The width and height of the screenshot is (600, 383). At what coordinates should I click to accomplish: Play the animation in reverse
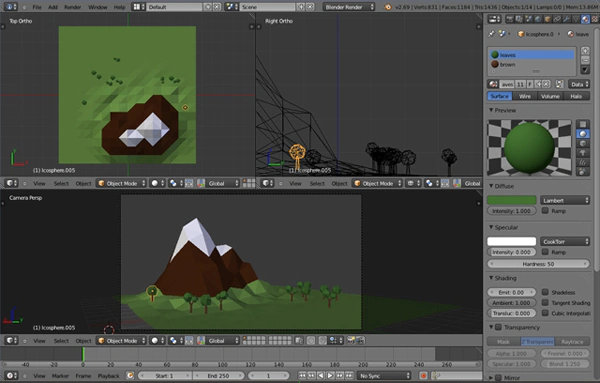pos(321,376)
